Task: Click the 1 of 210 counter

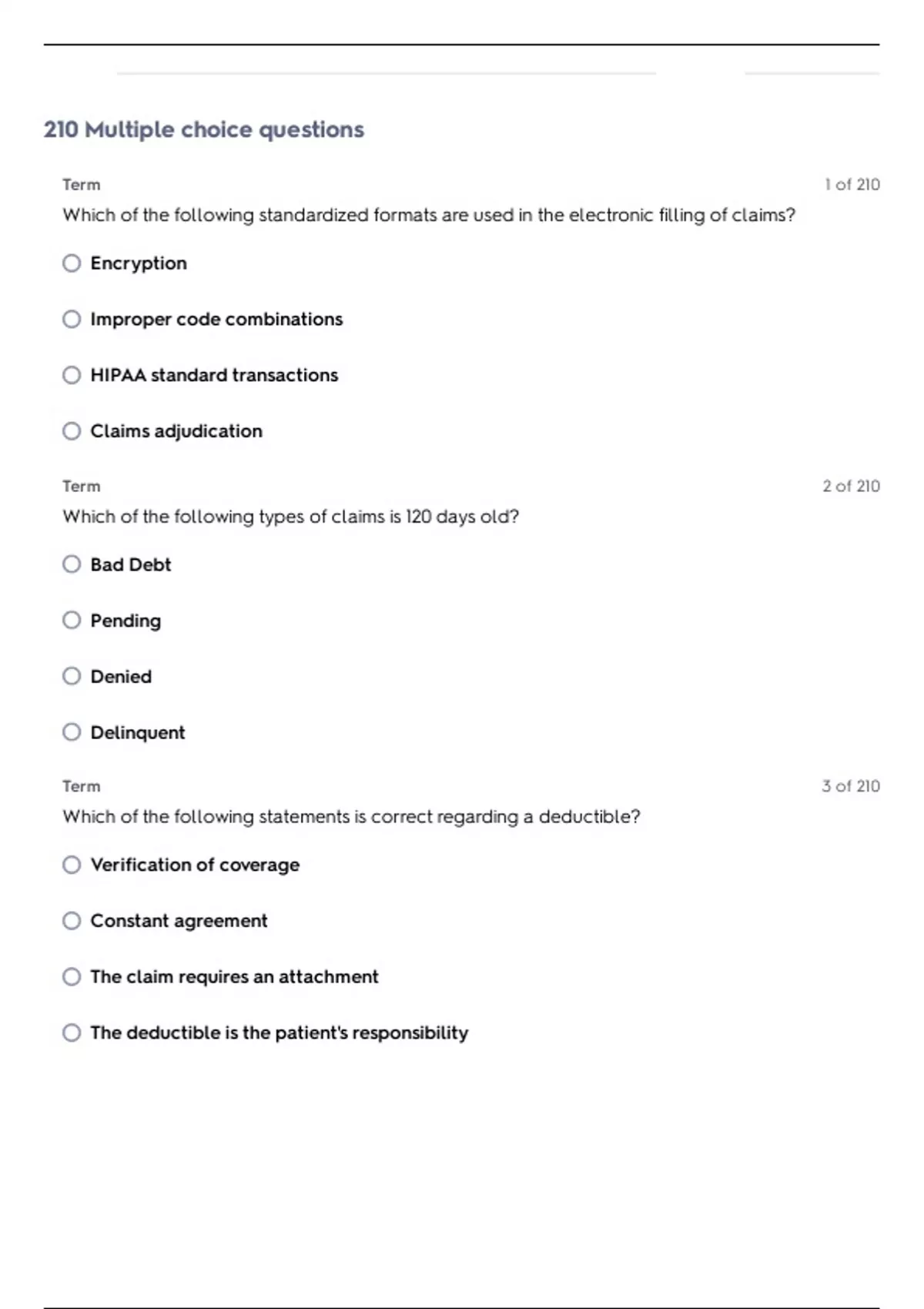Action: 852,185
